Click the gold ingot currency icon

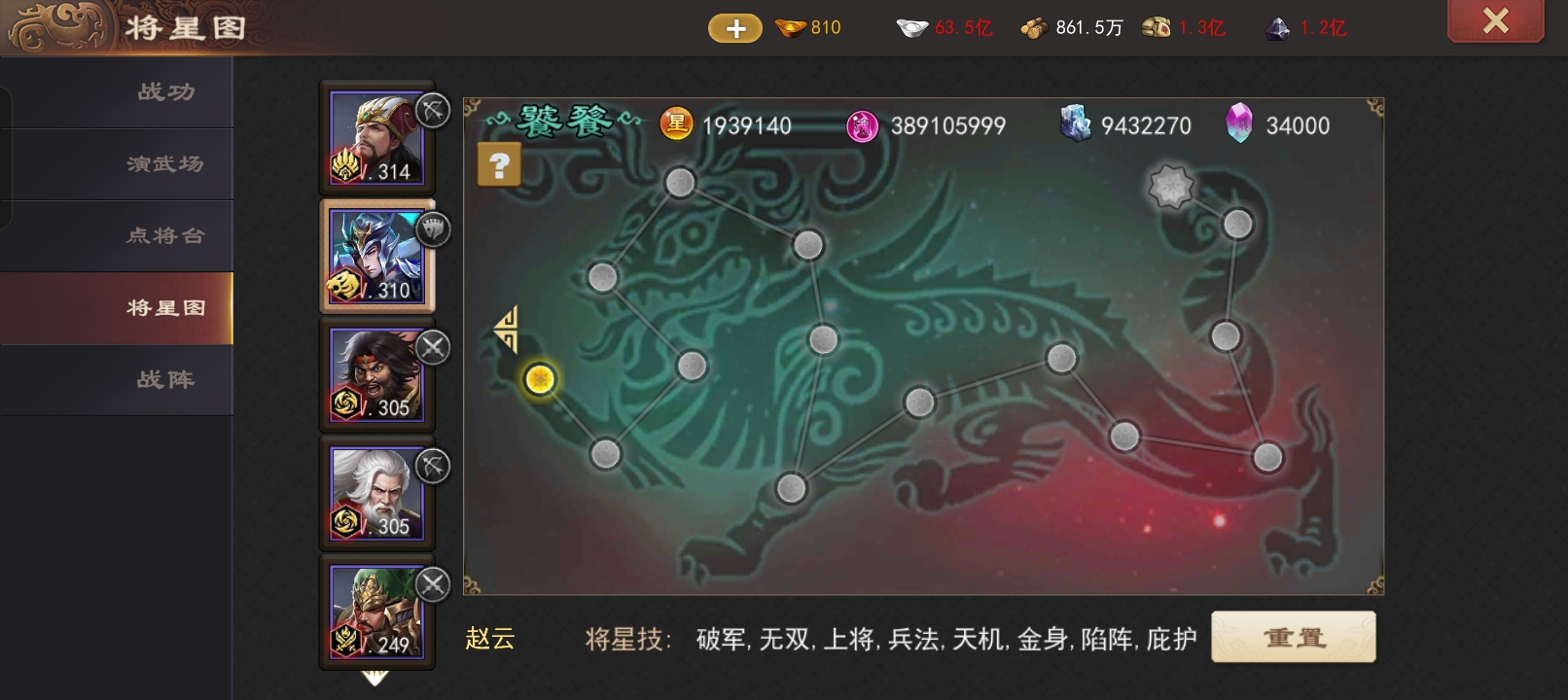791,28
